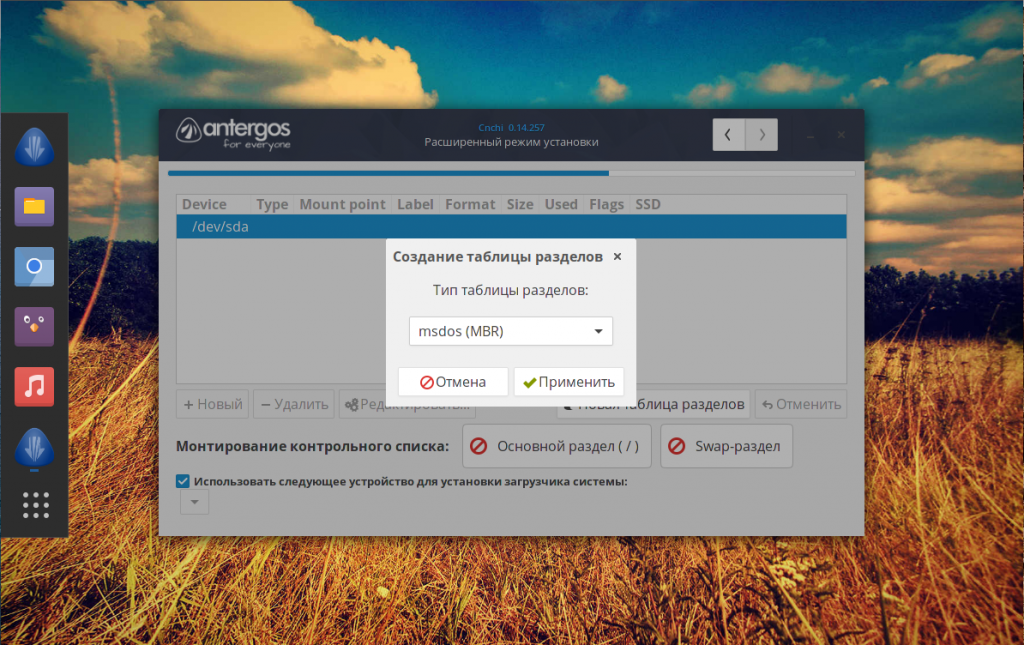
Task: Open the bootloader device dropdown
Action: (195, 502)
